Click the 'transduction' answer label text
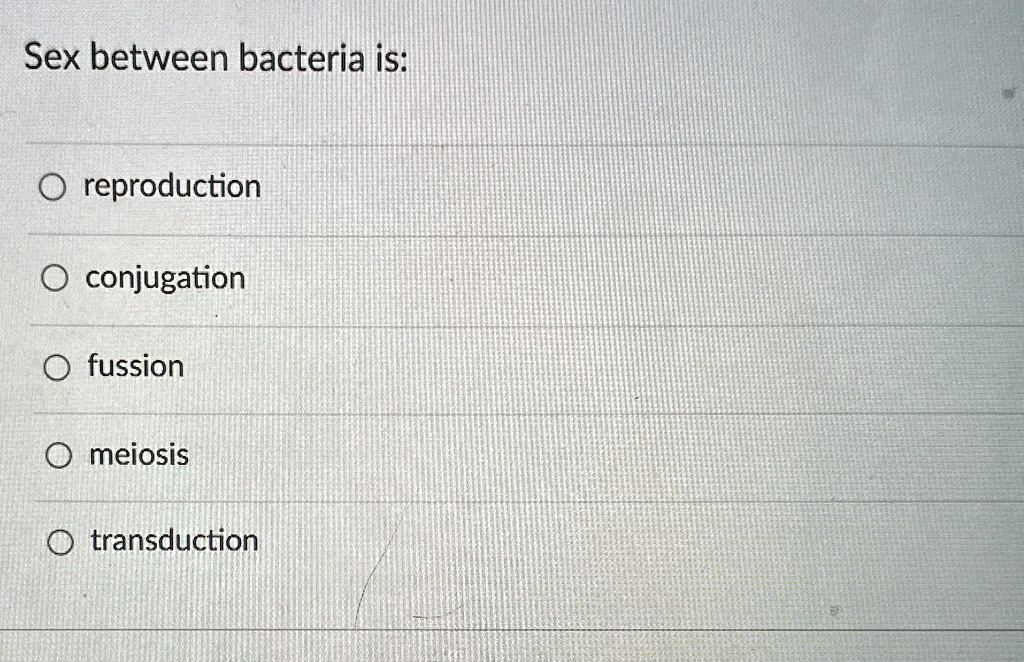Viewport: 1024px width, 662px height. pyautogui.click(x=174, y=541)
